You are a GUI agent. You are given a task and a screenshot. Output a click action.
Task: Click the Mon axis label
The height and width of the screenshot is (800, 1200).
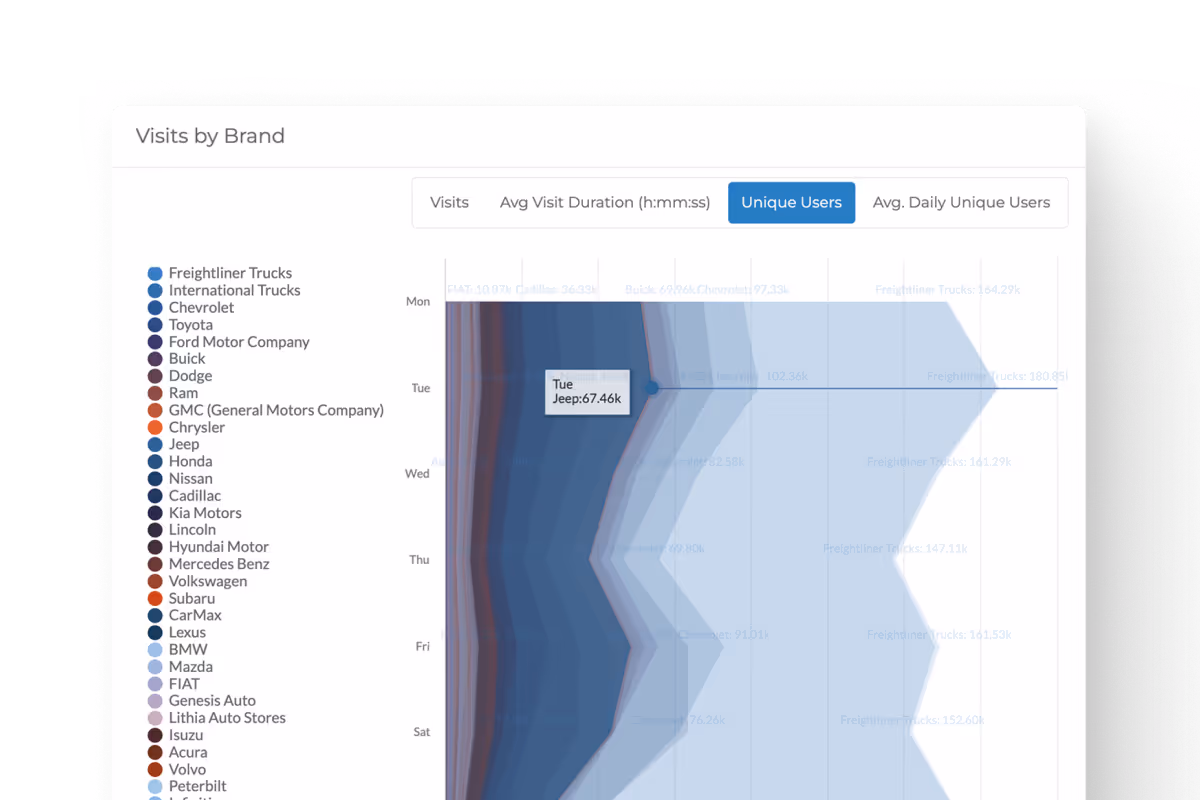click(418, 301)
